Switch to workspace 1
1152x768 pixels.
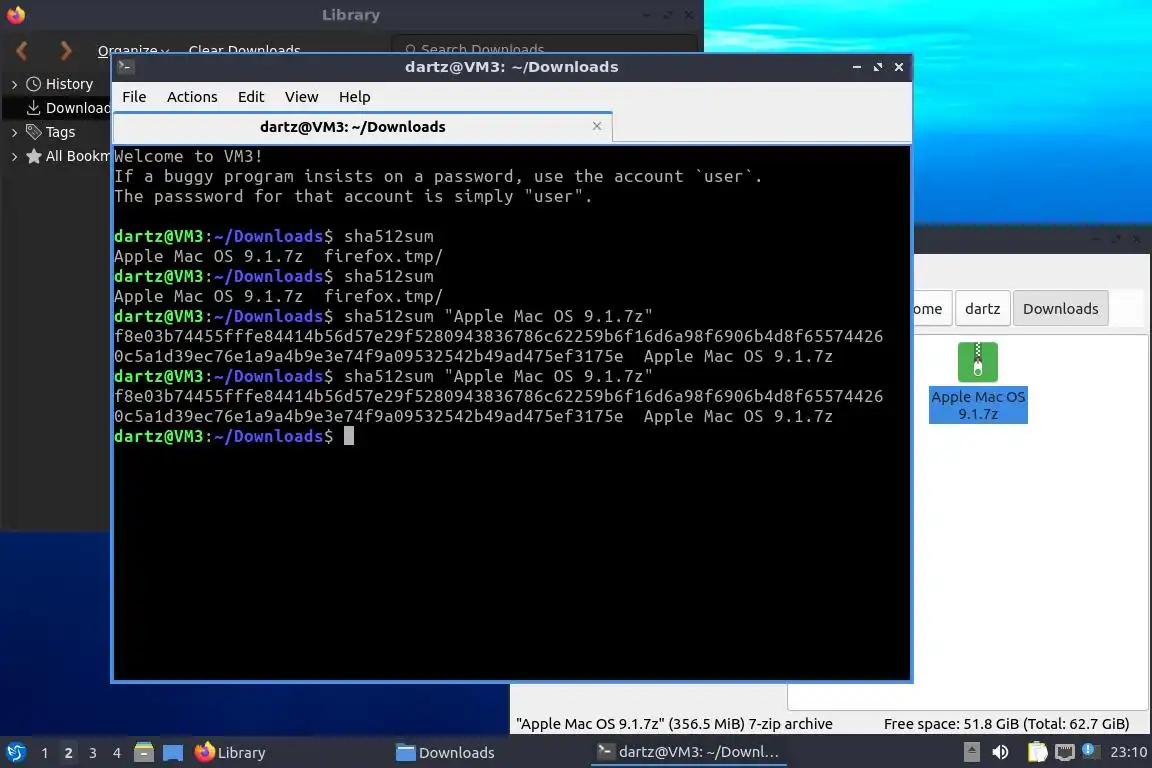click(x=44, y=753)
